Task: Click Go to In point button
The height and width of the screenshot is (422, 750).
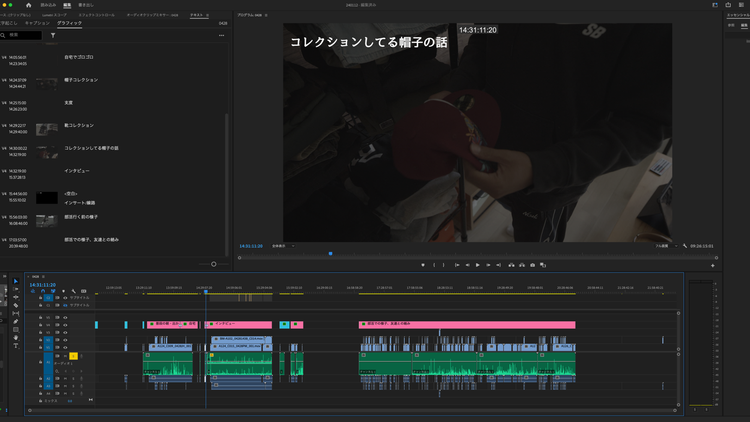Action: (x=457, y=265)
